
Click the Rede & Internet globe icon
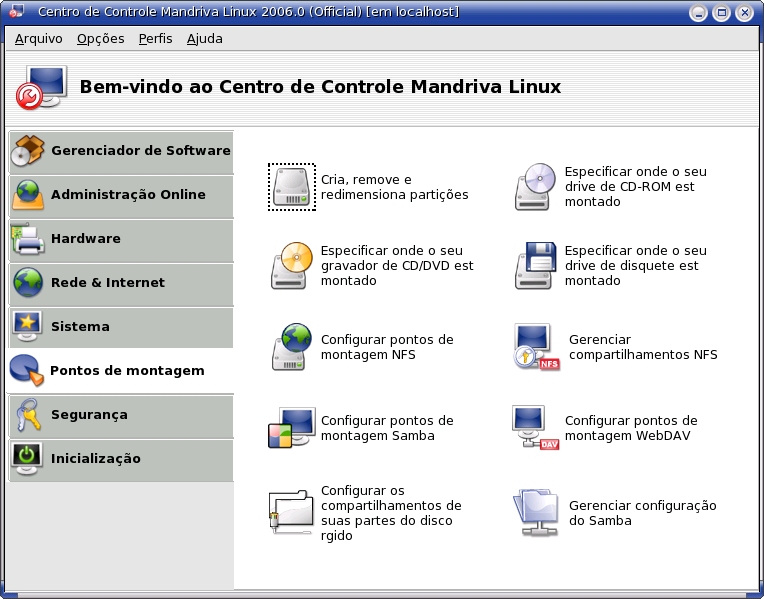[x=28, y=282]
